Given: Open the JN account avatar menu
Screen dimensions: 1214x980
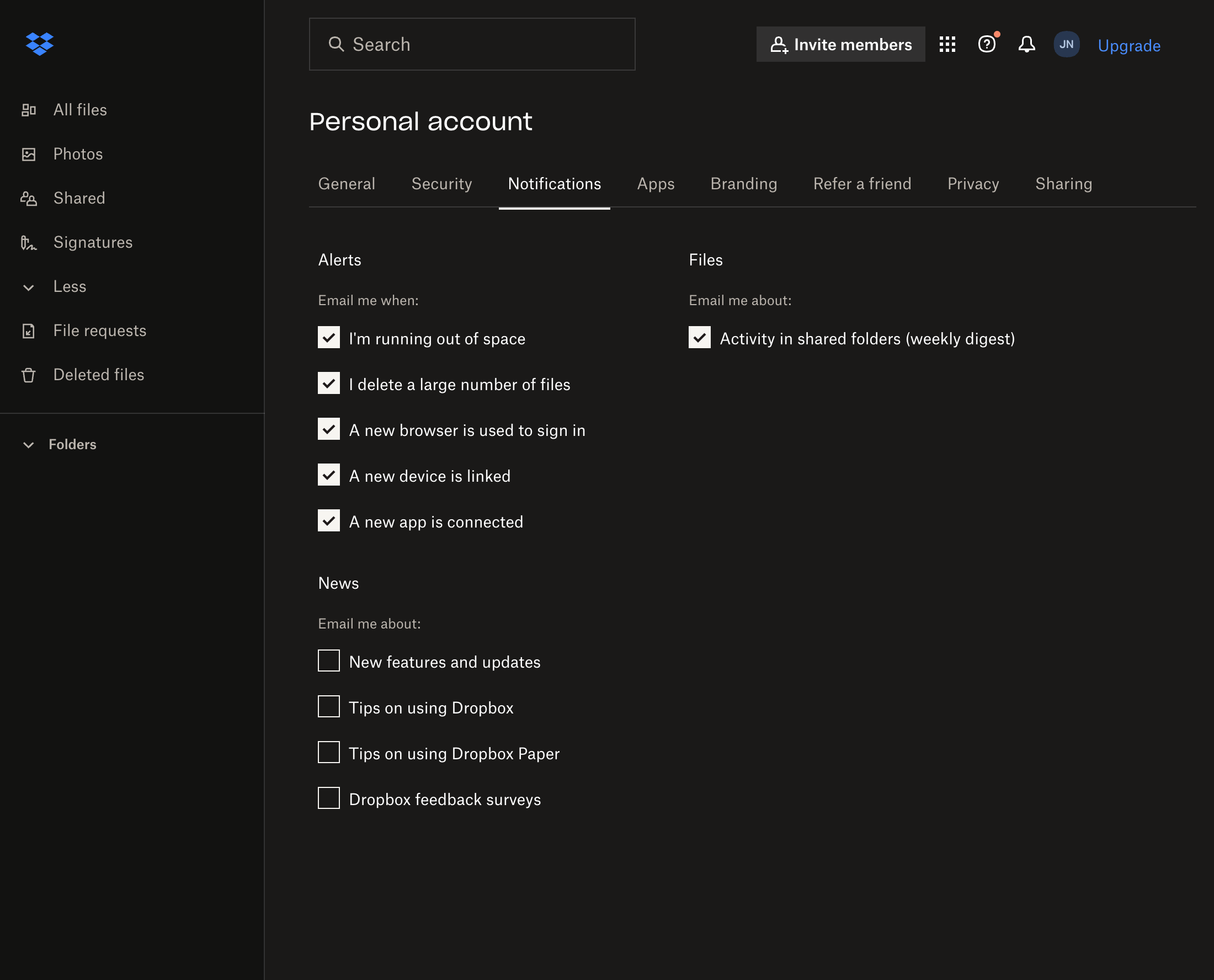Looking at the screenshot, I should (x=1067, y=44).
